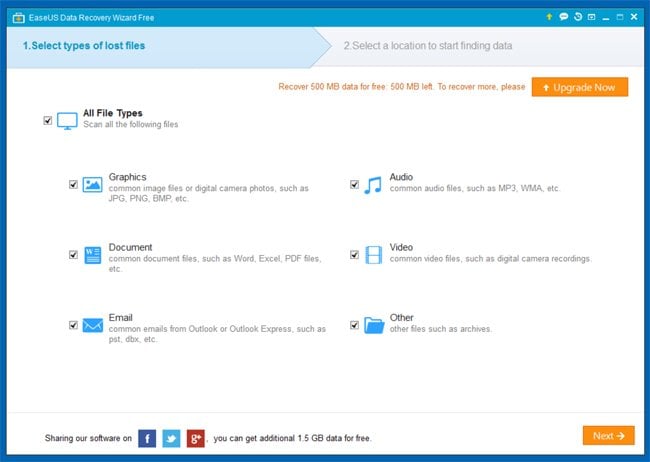650x462 pixels.
Task: Click the Other folder icon
Action: click(374, 325)
